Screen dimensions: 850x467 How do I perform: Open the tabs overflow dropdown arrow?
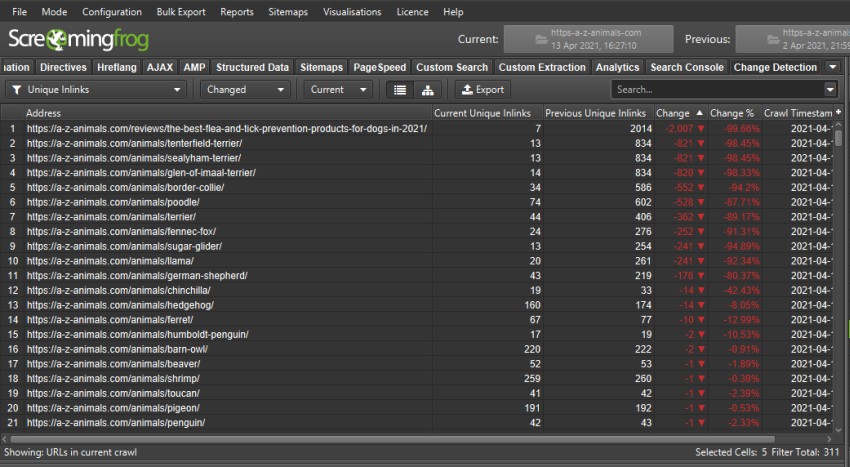click(x=833, y=67)
